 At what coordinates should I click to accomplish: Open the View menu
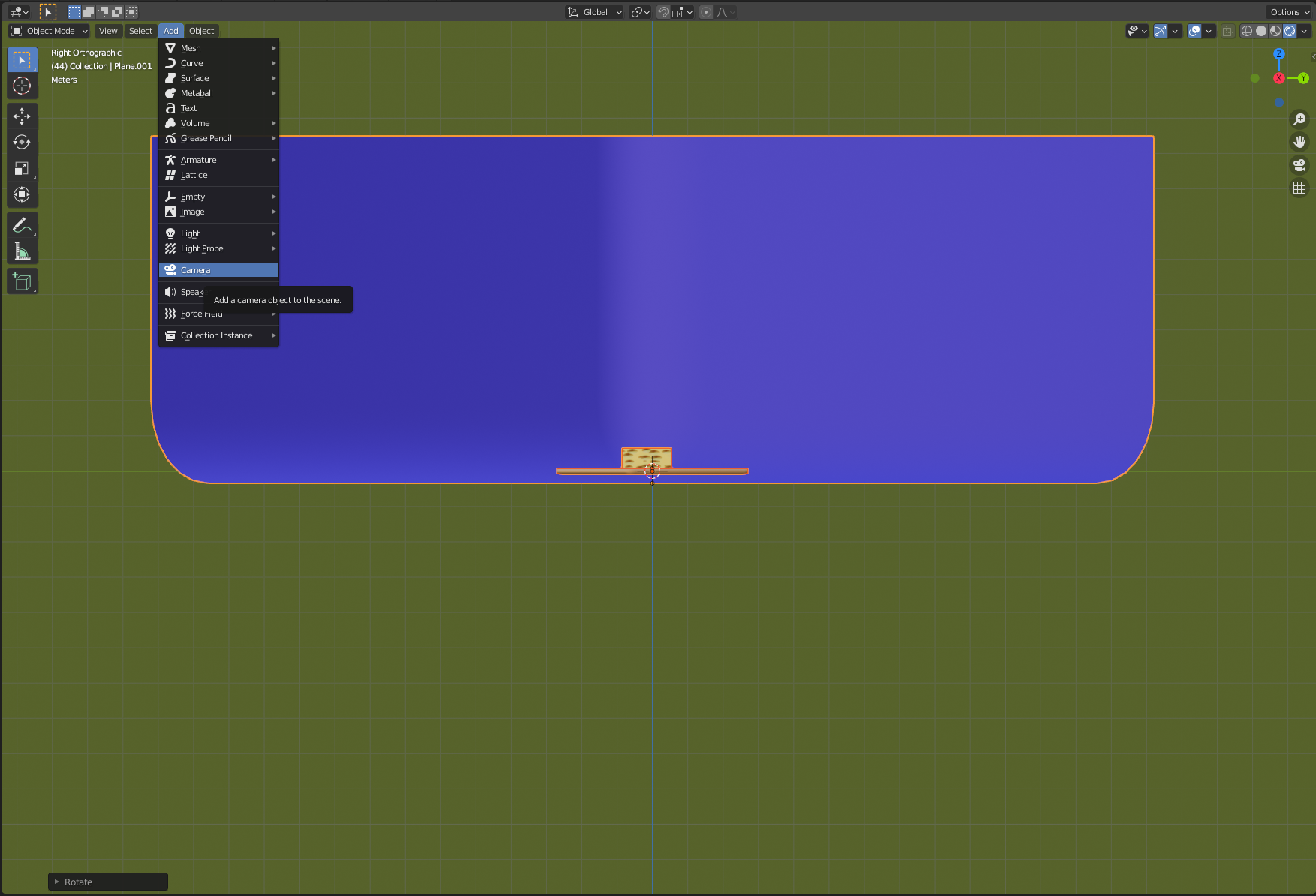[x=108, y=31]
